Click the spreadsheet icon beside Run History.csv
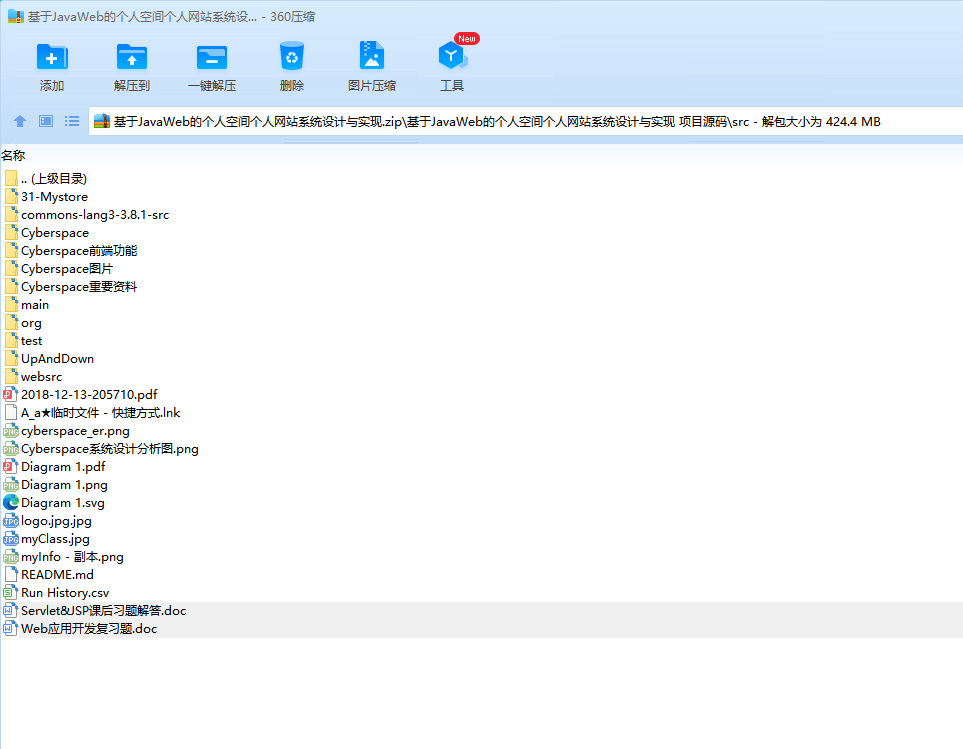This screenshot has height=749, width=963. pos(10,592)
